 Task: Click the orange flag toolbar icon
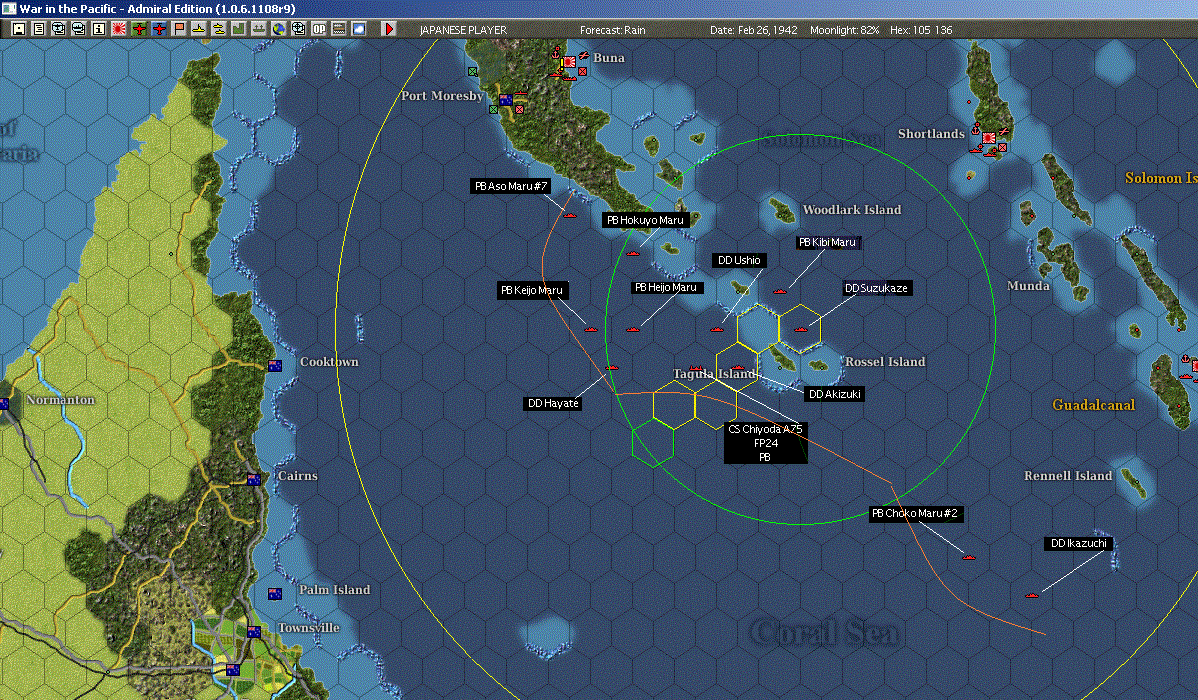(179, 29)
